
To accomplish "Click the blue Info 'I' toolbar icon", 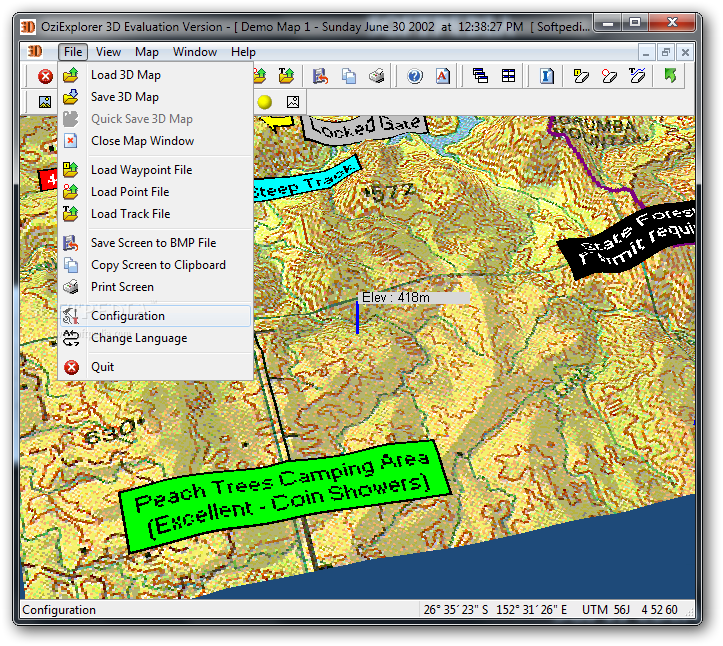I will pos(547,76).
